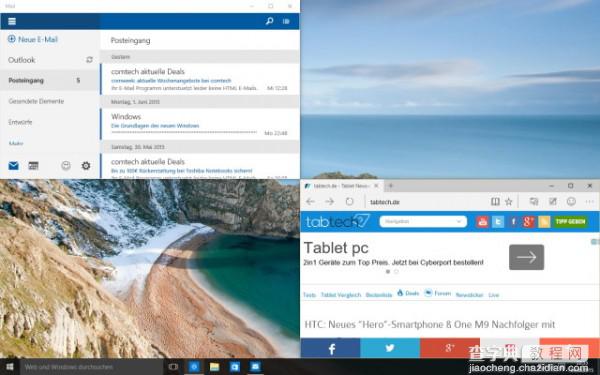Open the hamburger menu in Mail
This screenshot has height=375, width=600.
pyautogui.click(x=12, y=21)
